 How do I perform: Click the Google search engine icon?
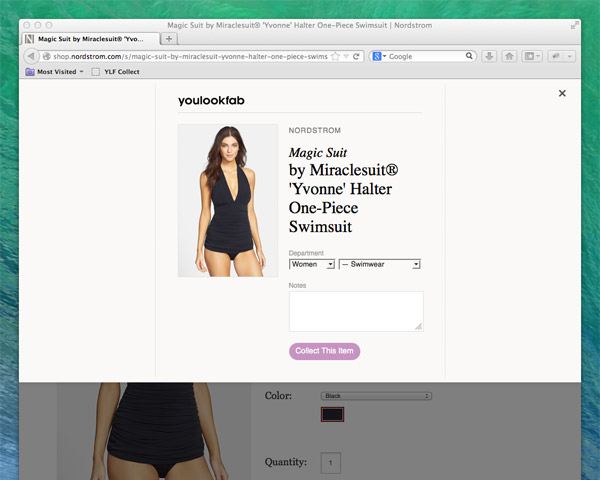377,56
